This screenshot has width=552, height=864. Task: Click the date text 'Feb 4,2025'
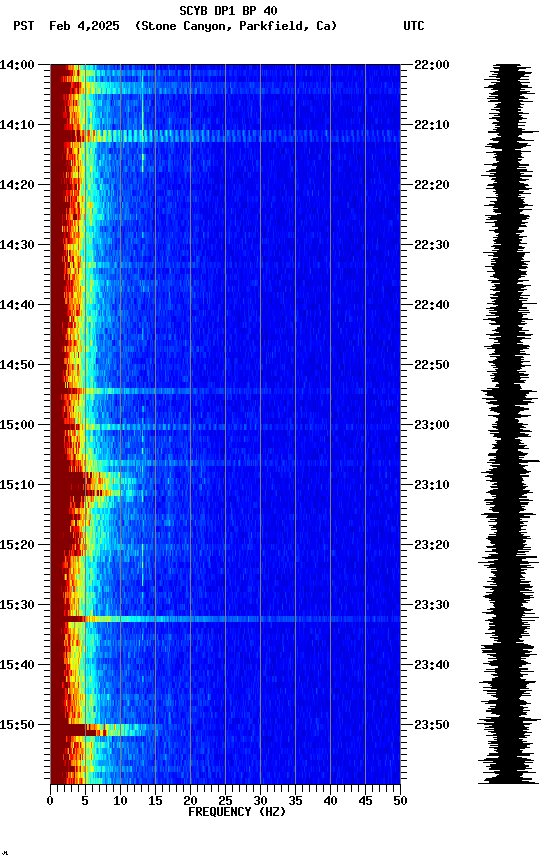[84, 26]
